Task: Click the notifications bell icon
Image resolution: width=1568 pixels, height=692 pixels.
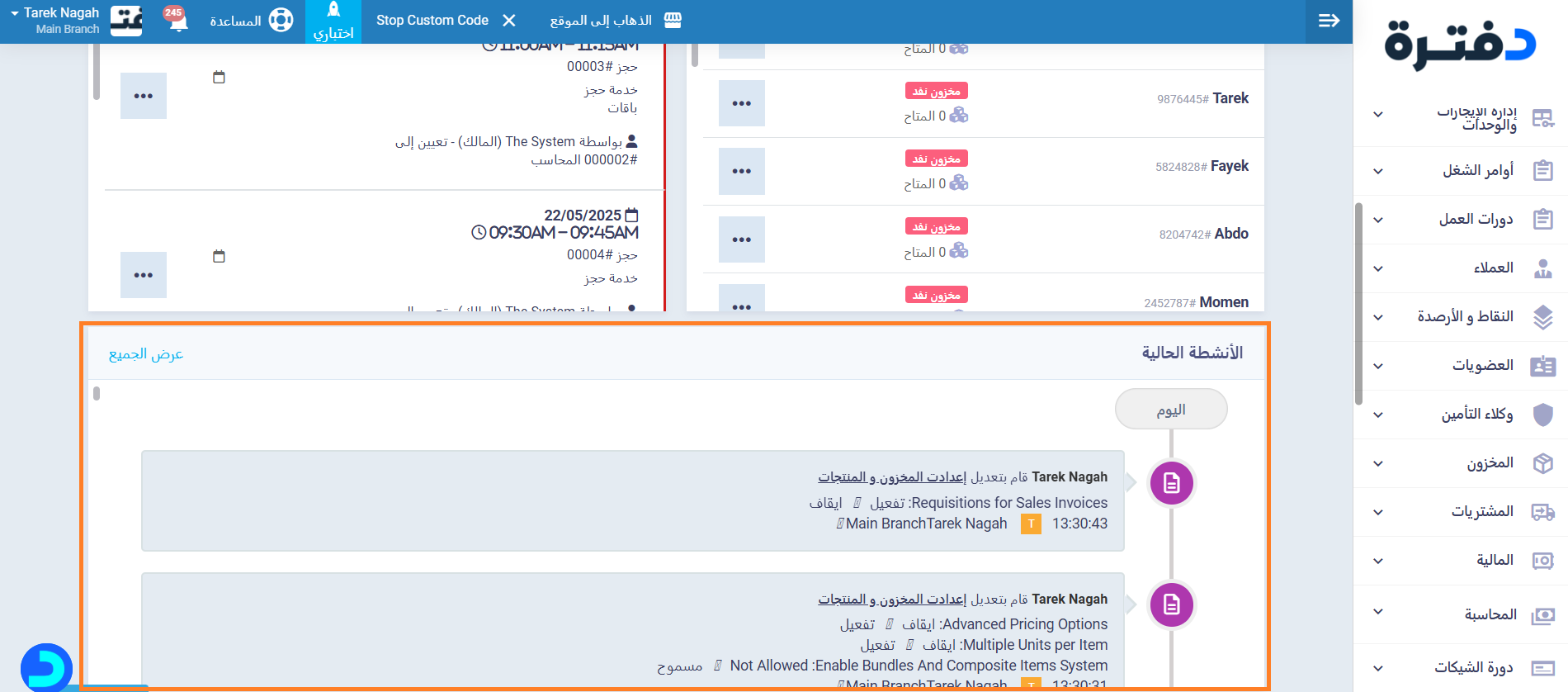Action: click(x=178, y=21)
